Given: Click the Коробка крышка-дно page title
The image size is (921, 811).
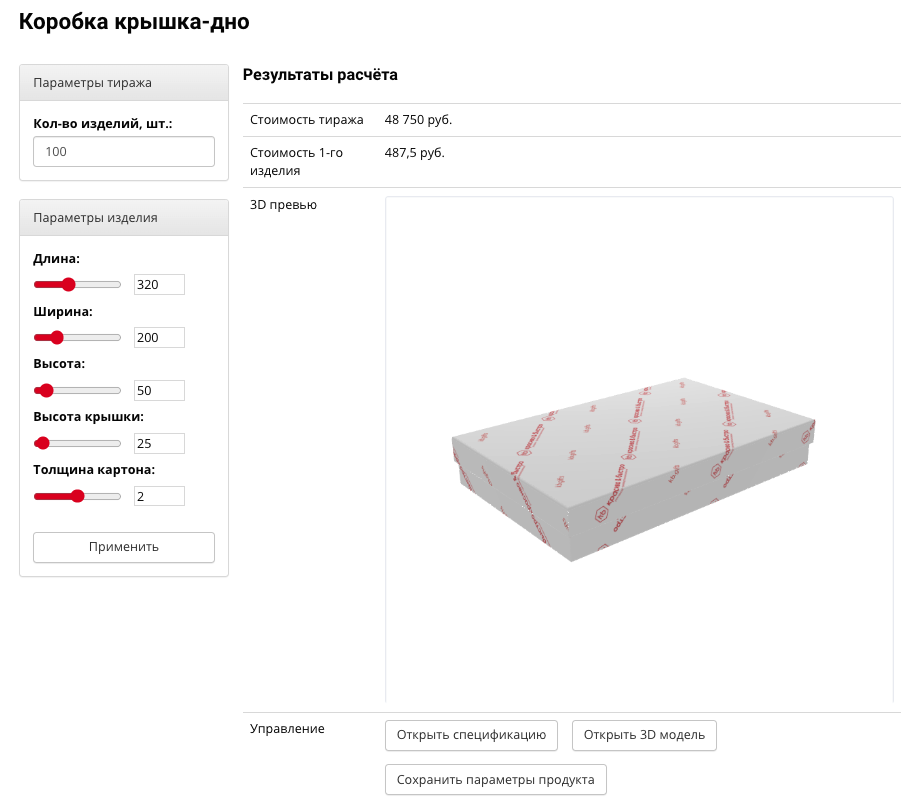Looking at the screenshot, I should pyautogui.click(x=134, y=22).
